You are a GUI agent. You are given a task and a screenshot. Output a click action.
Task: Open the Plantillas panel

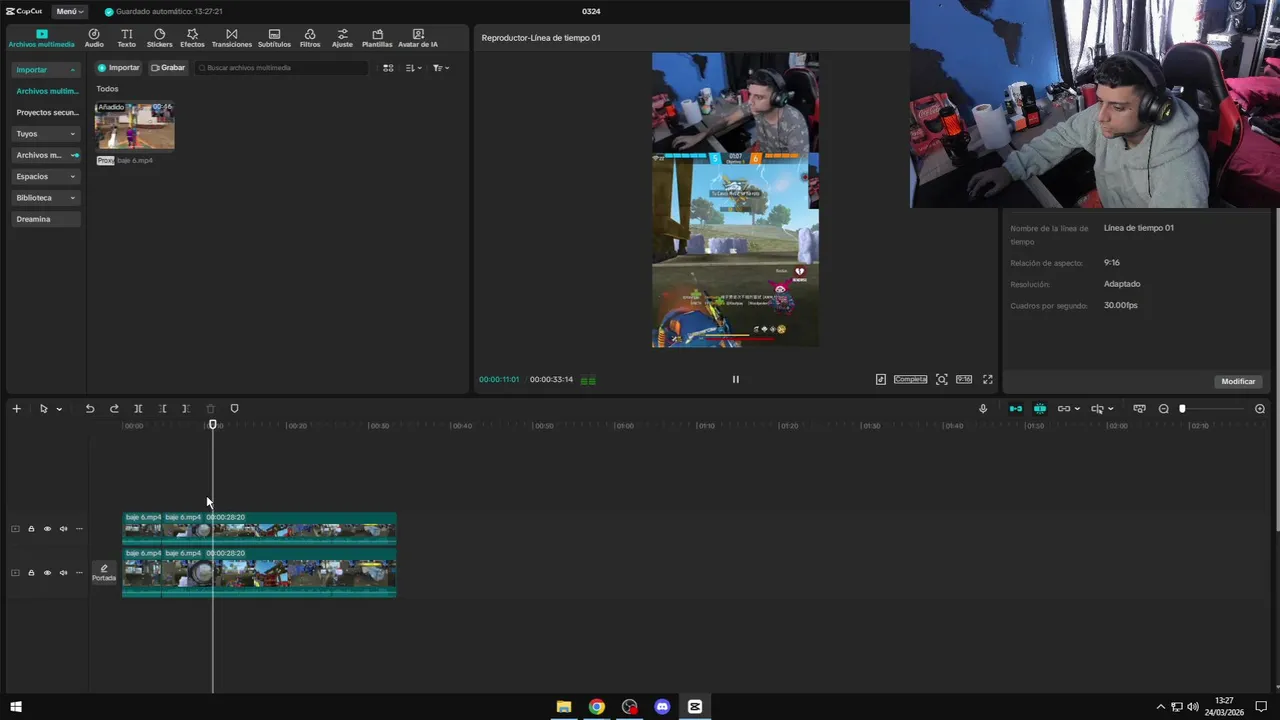[x=377, y=38]
